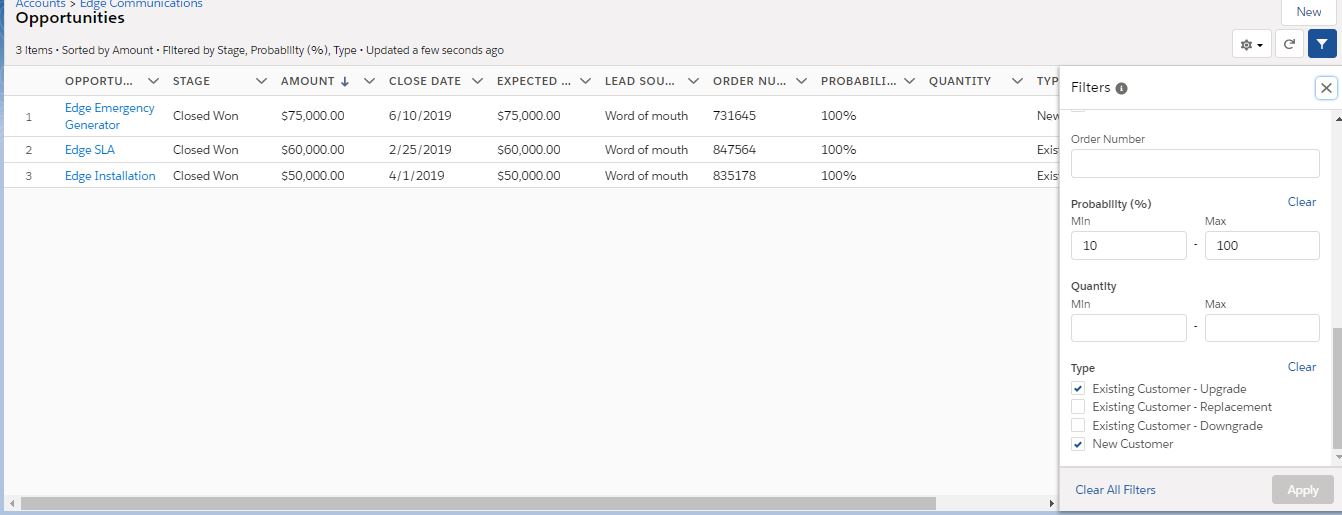This screenshot has width=1342, height=515.
Task: Click the 4/1/2019 close date cell
Action: 416,176
